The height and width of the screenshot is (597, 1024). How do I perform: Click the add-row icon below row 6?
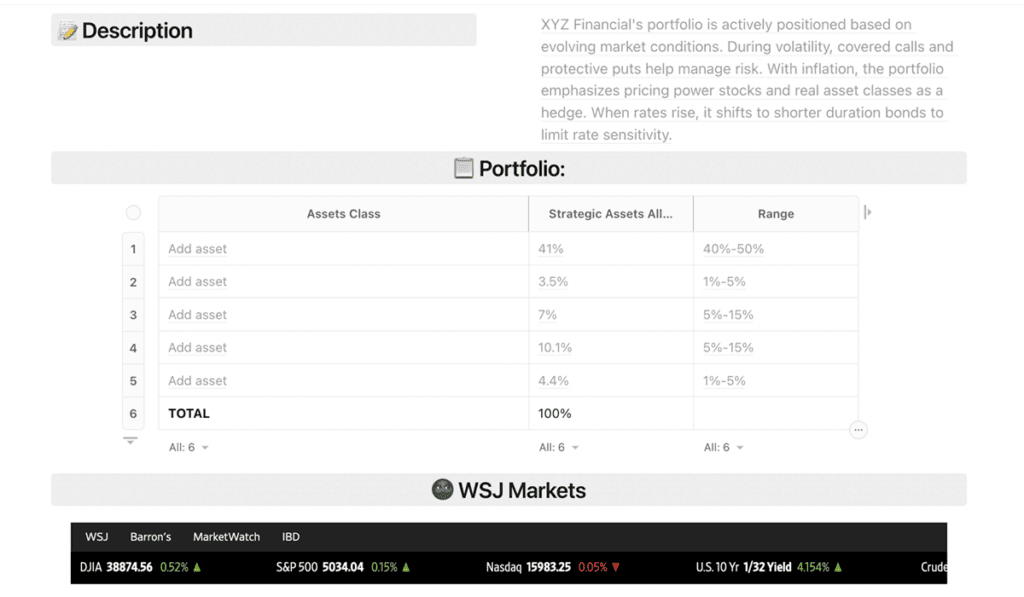point(131,441)
